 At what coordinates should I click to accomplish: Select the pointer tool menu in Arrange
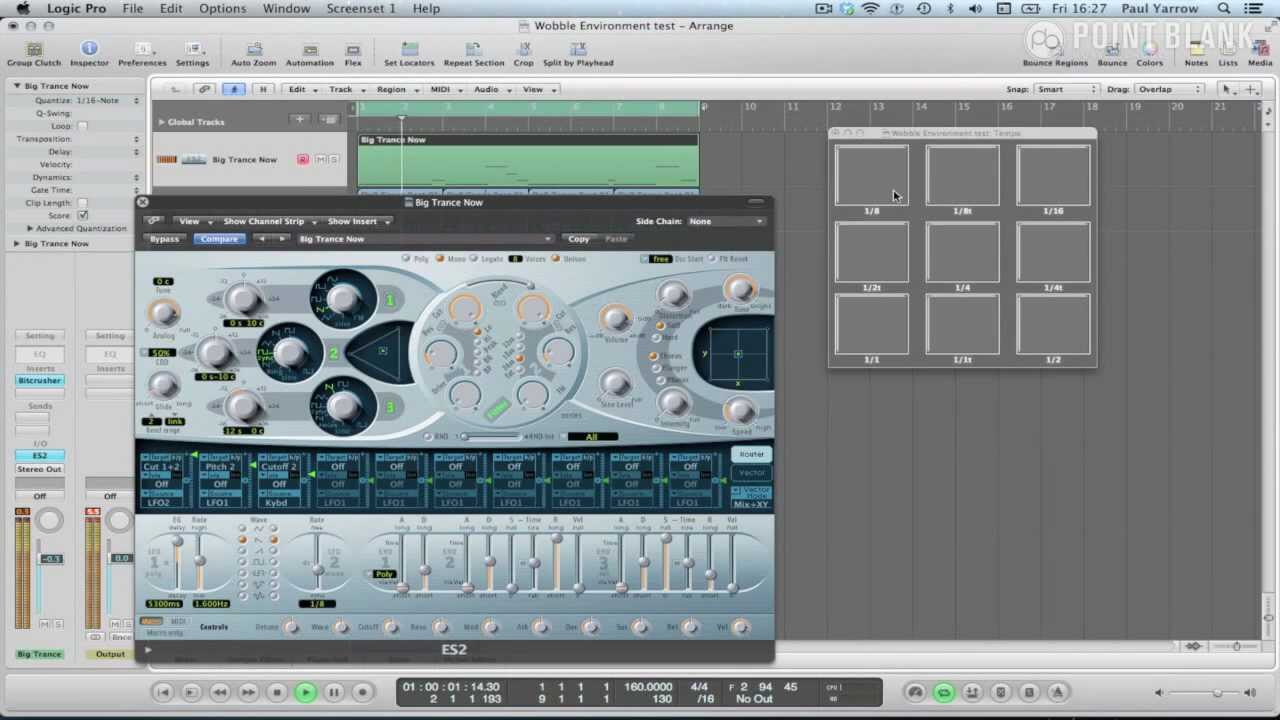click(x=1228, y=89)
